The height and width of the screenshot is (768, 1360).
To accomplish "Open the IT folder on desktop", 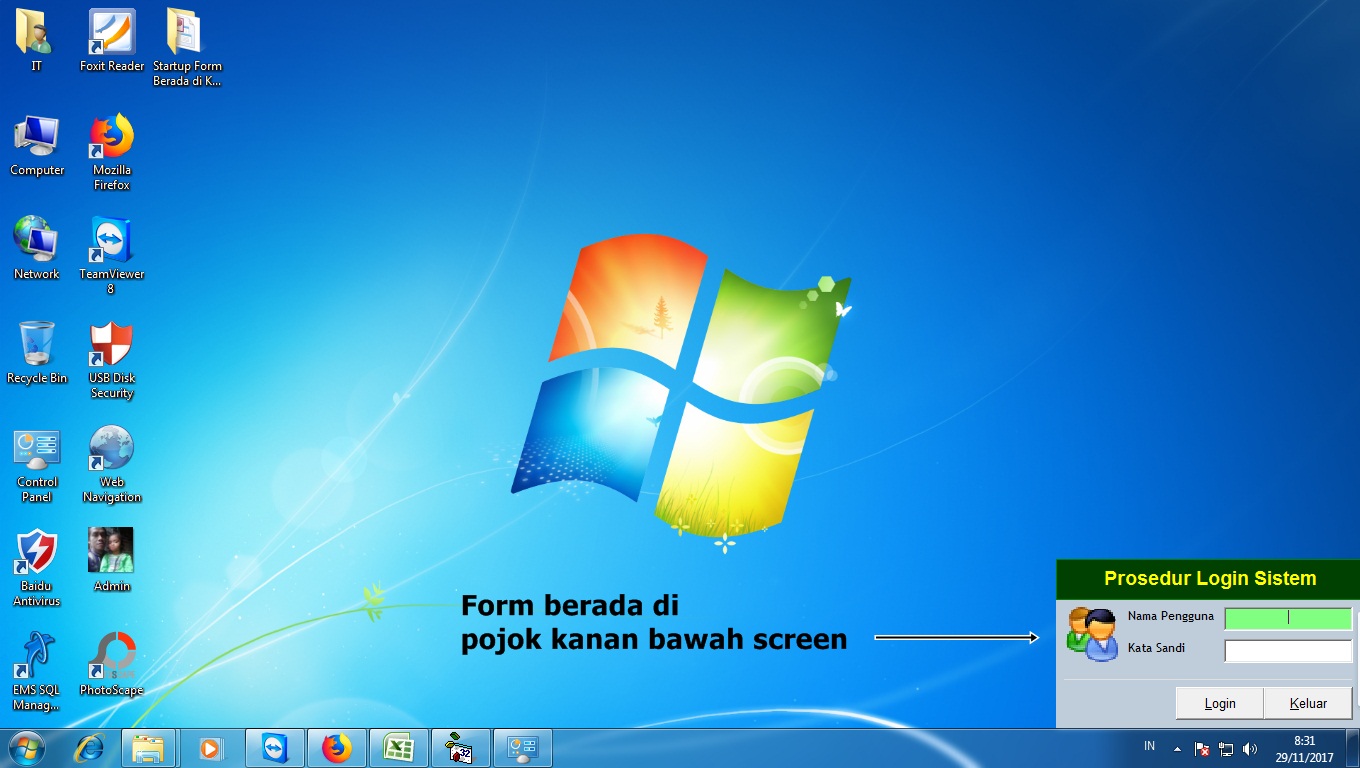I will [37, 40].
